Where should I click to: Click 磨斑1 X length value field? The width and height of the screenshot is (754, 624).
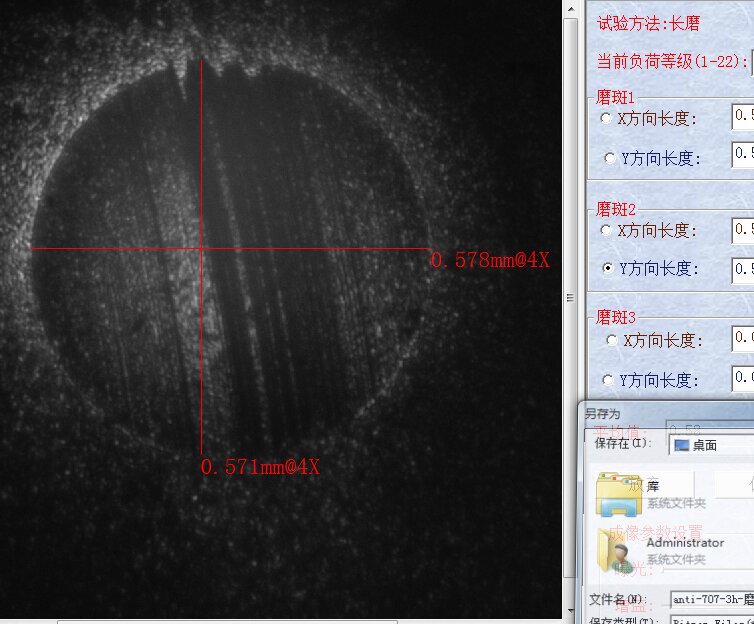(742, 115)
